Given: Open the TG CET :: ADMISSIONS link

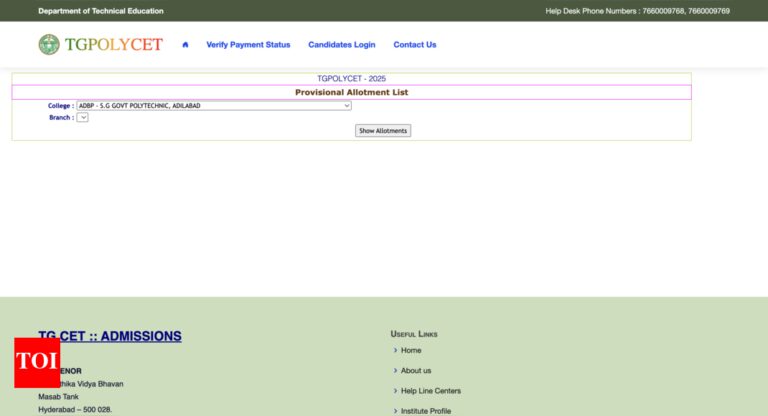Looking at the screenshot, I should [x=110, y=336].
